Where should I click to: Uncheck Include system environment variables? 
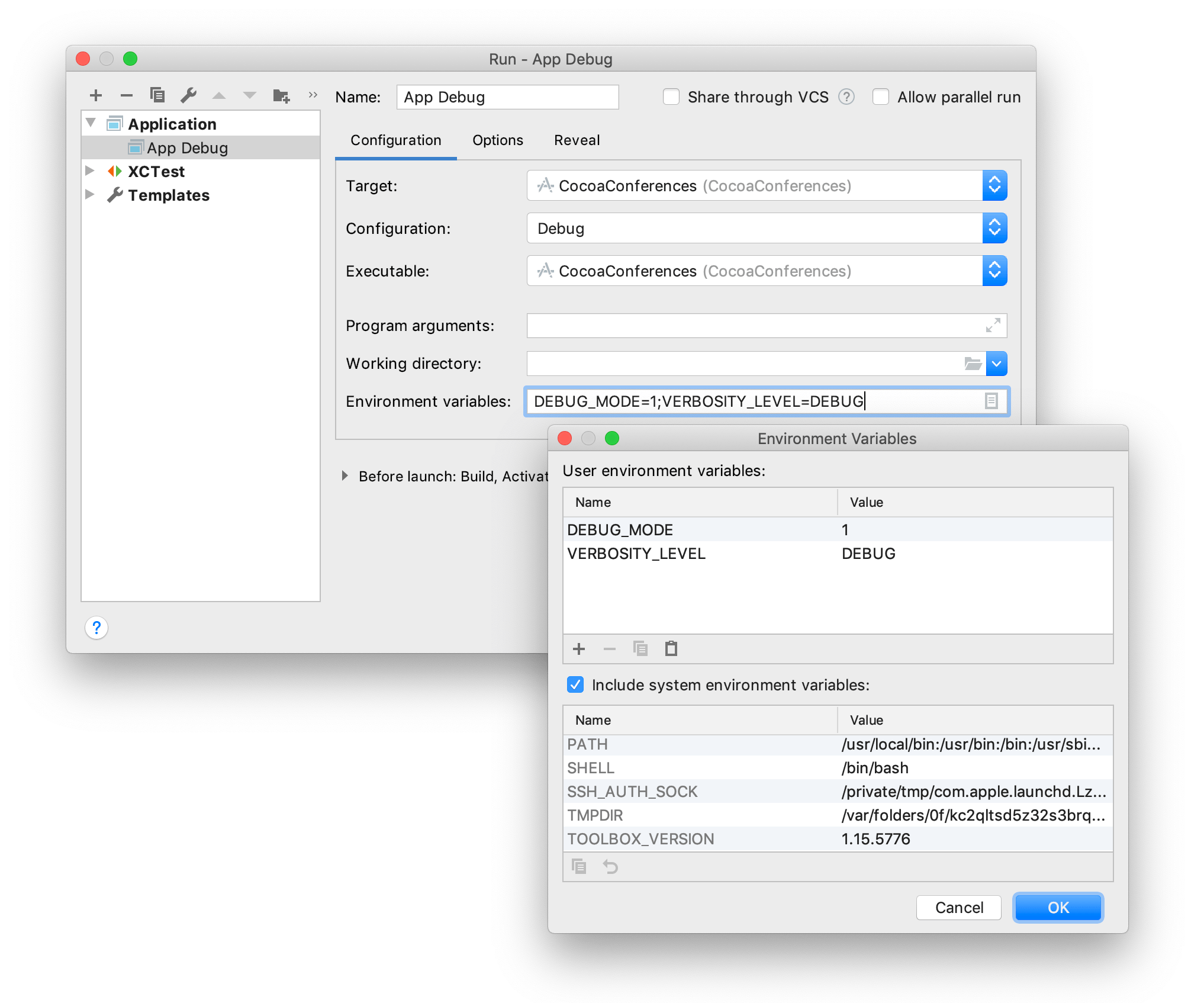(575, 685)
